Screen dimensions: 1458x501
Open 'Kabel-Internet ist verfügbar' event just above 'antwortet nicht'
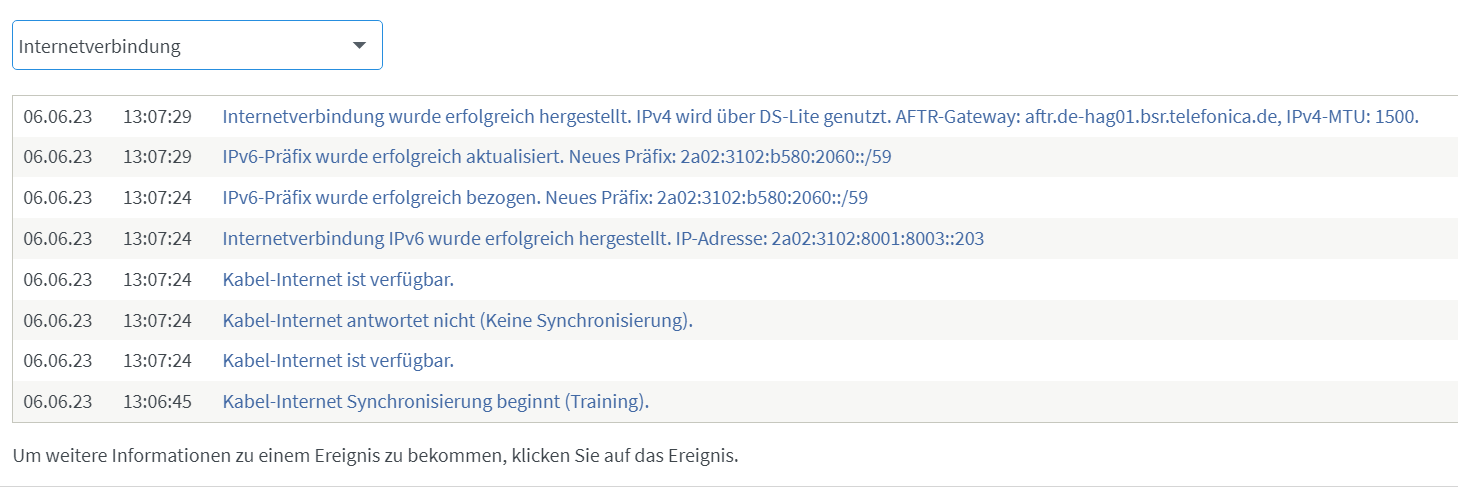pyautogui.click(x=338, y=279)
